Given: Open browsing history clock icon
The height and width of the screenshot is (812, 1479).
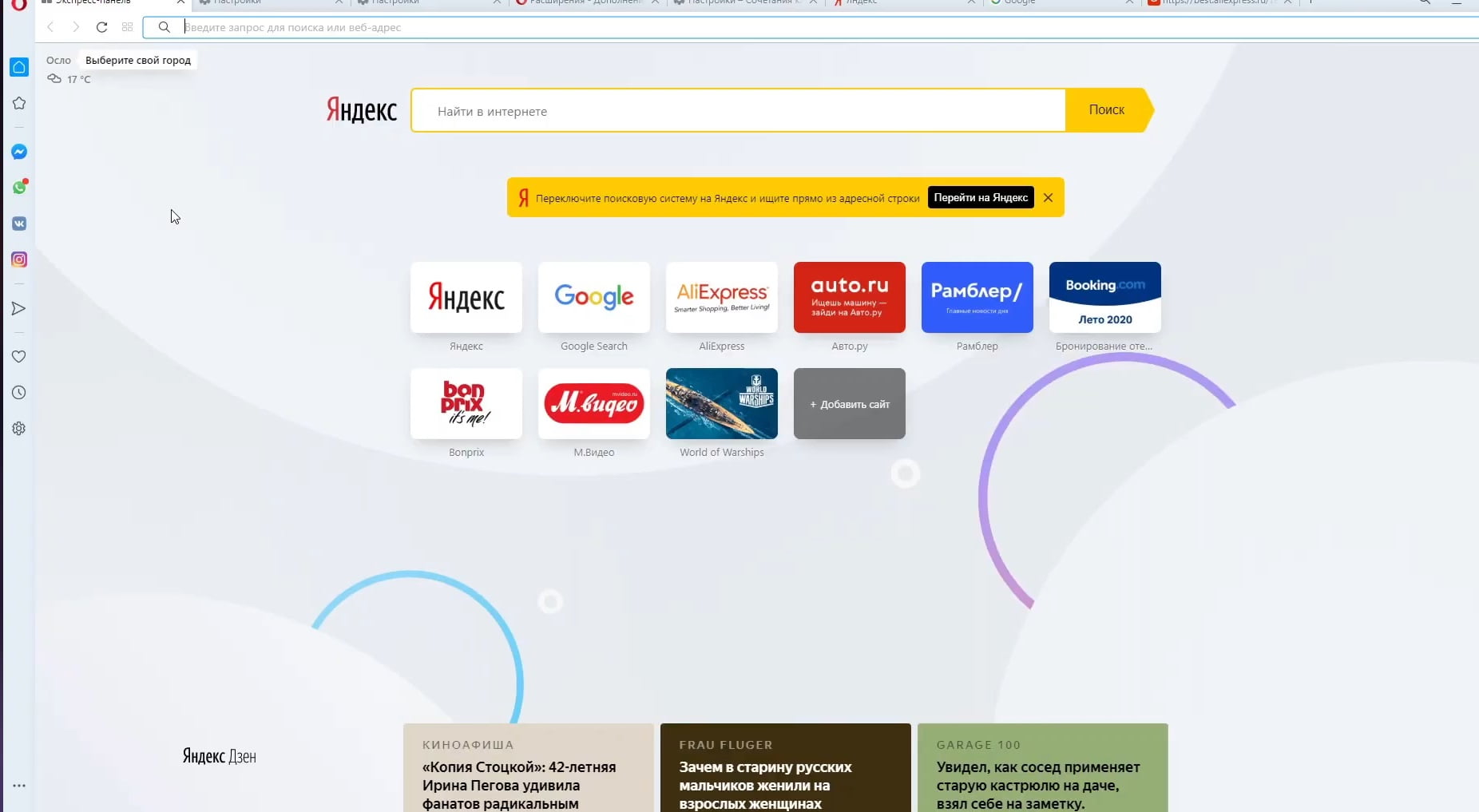Looking at the screenshot, I should coord(19,393).
